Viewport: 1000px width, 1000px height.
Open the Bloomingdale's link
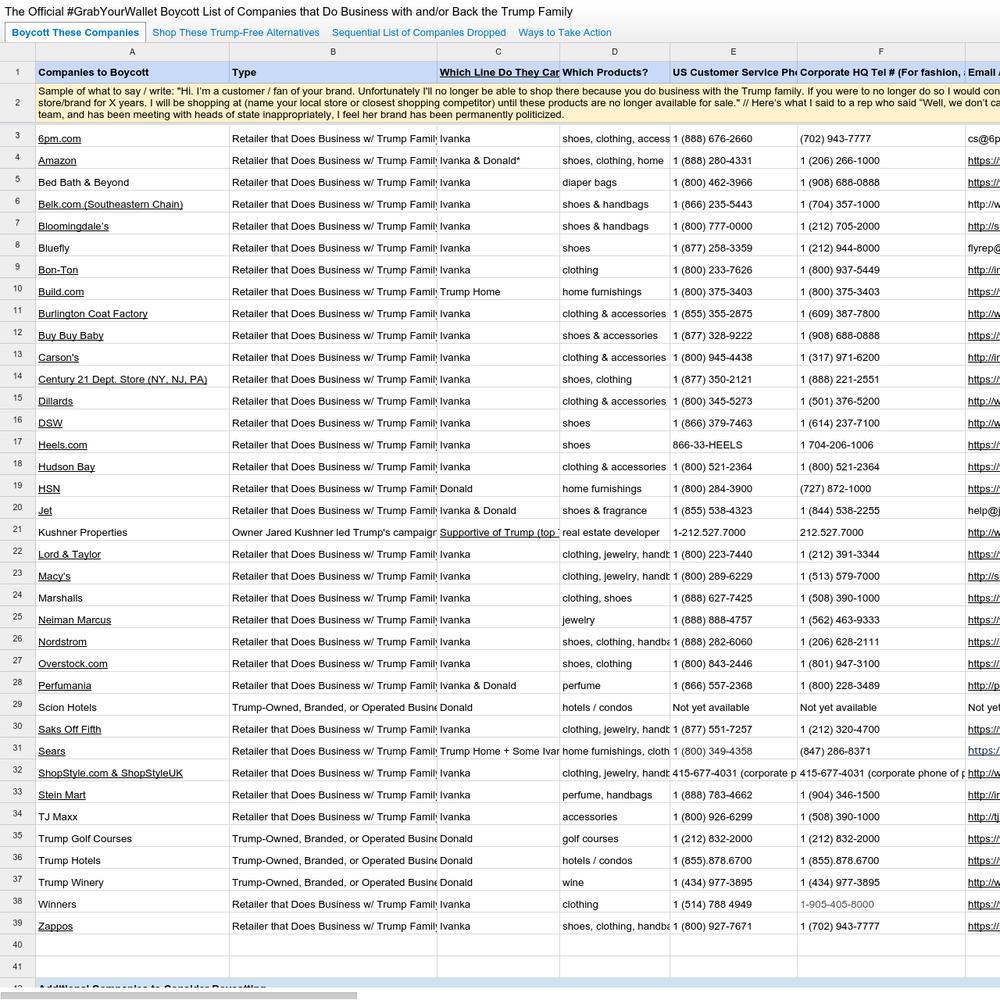click(73, 226)
